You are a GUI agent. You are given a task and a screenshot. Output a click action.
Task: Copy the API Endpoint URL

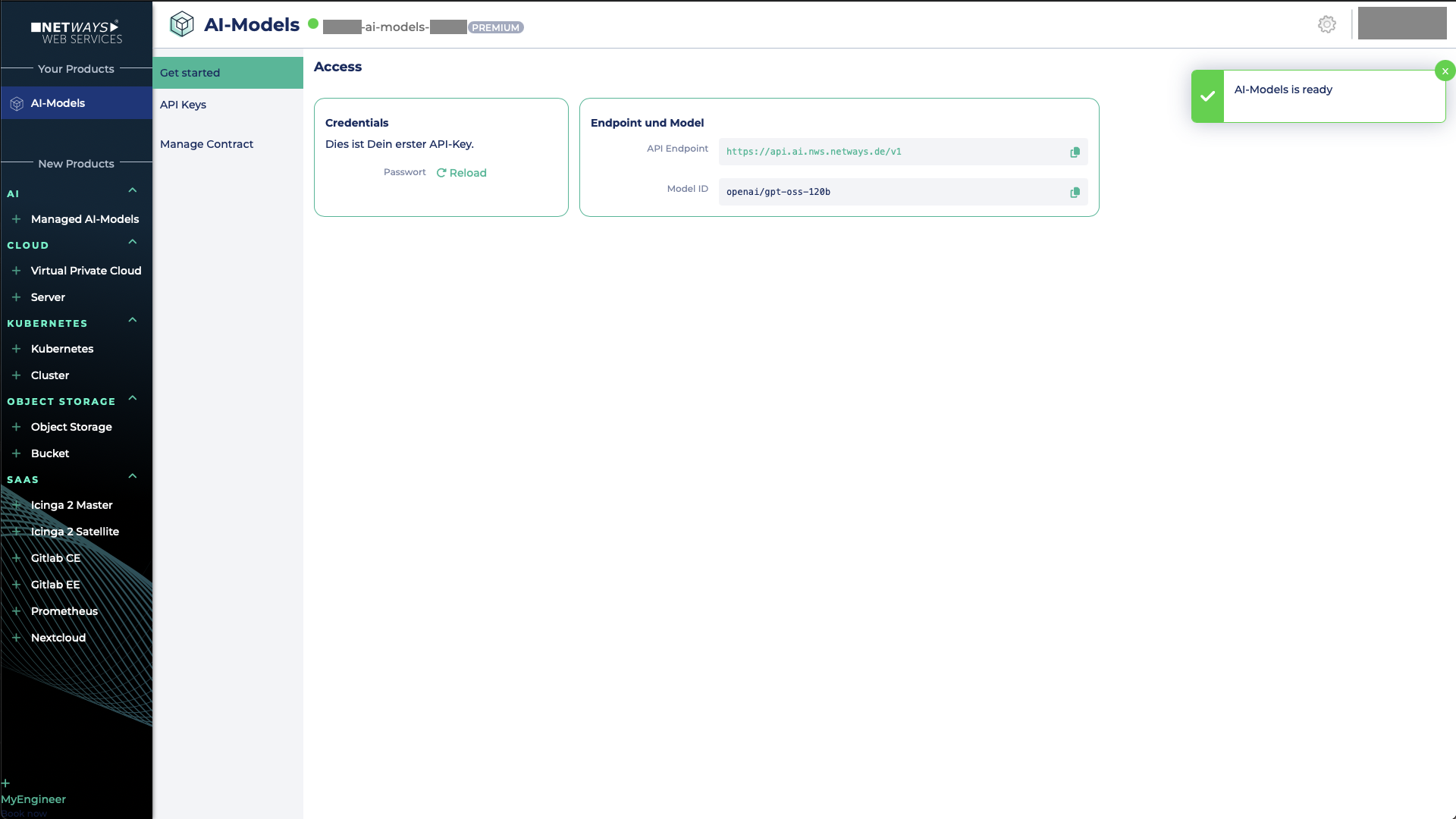point(1075,152)
